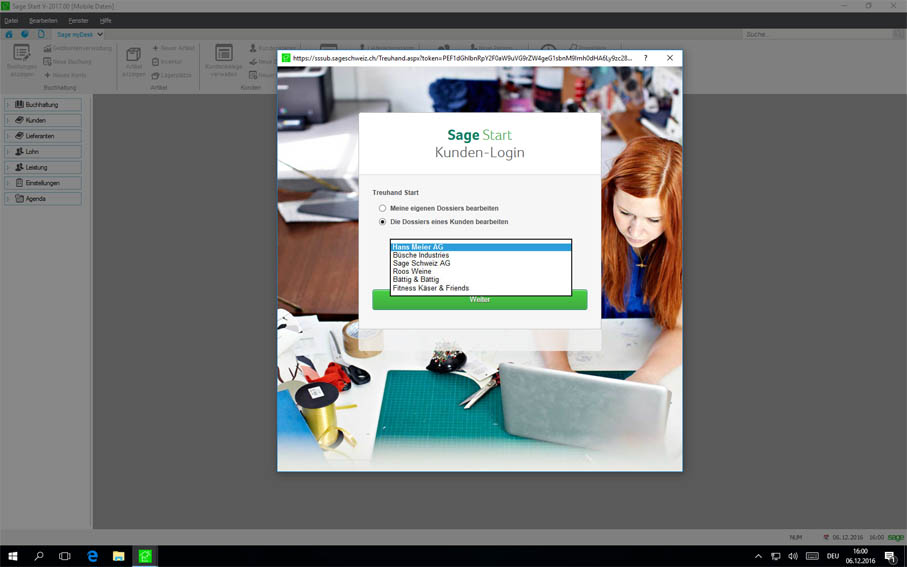The image size is (907, 567).
Task: Select 'Die Dossiers eines Kunden bearbeiten' option
Action: (x=382, y=222)
